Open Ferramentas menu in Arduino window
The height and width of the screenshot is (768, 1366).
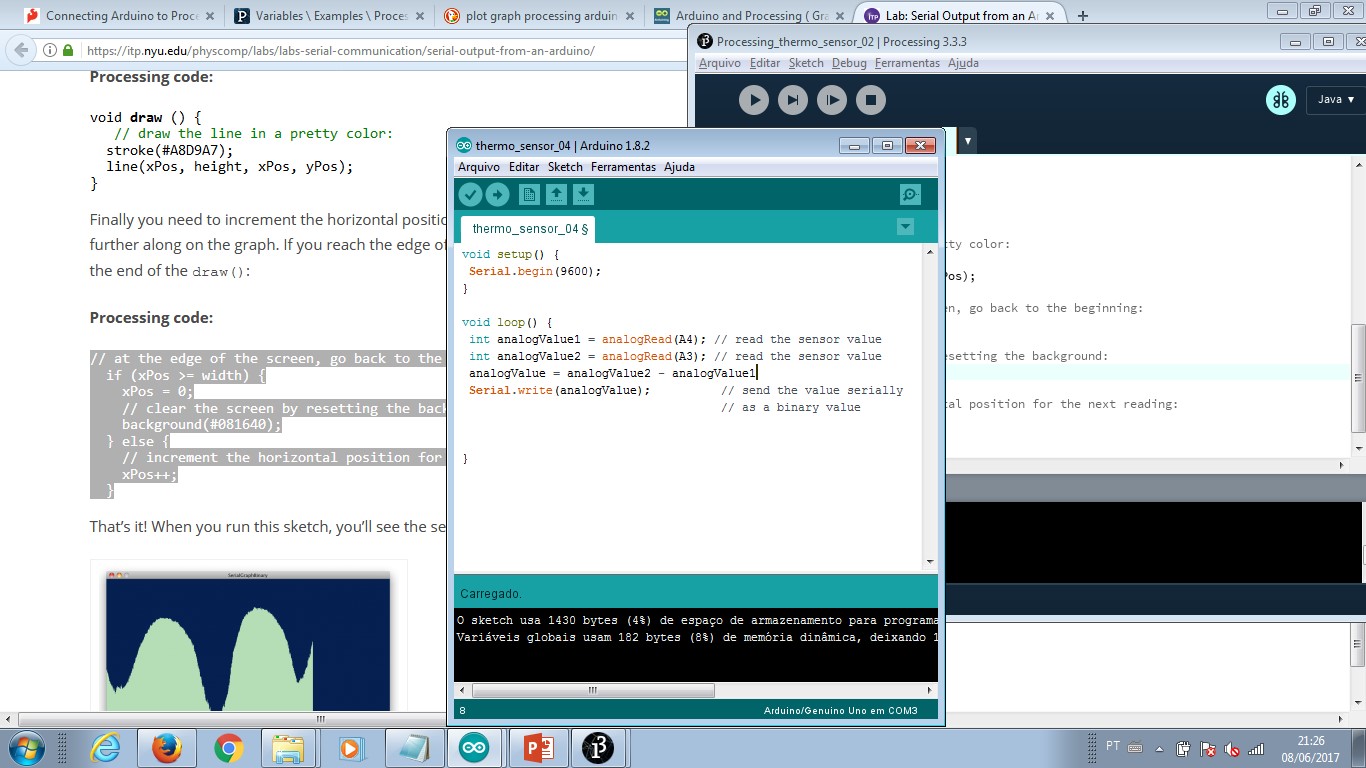(x=623, y=167)
